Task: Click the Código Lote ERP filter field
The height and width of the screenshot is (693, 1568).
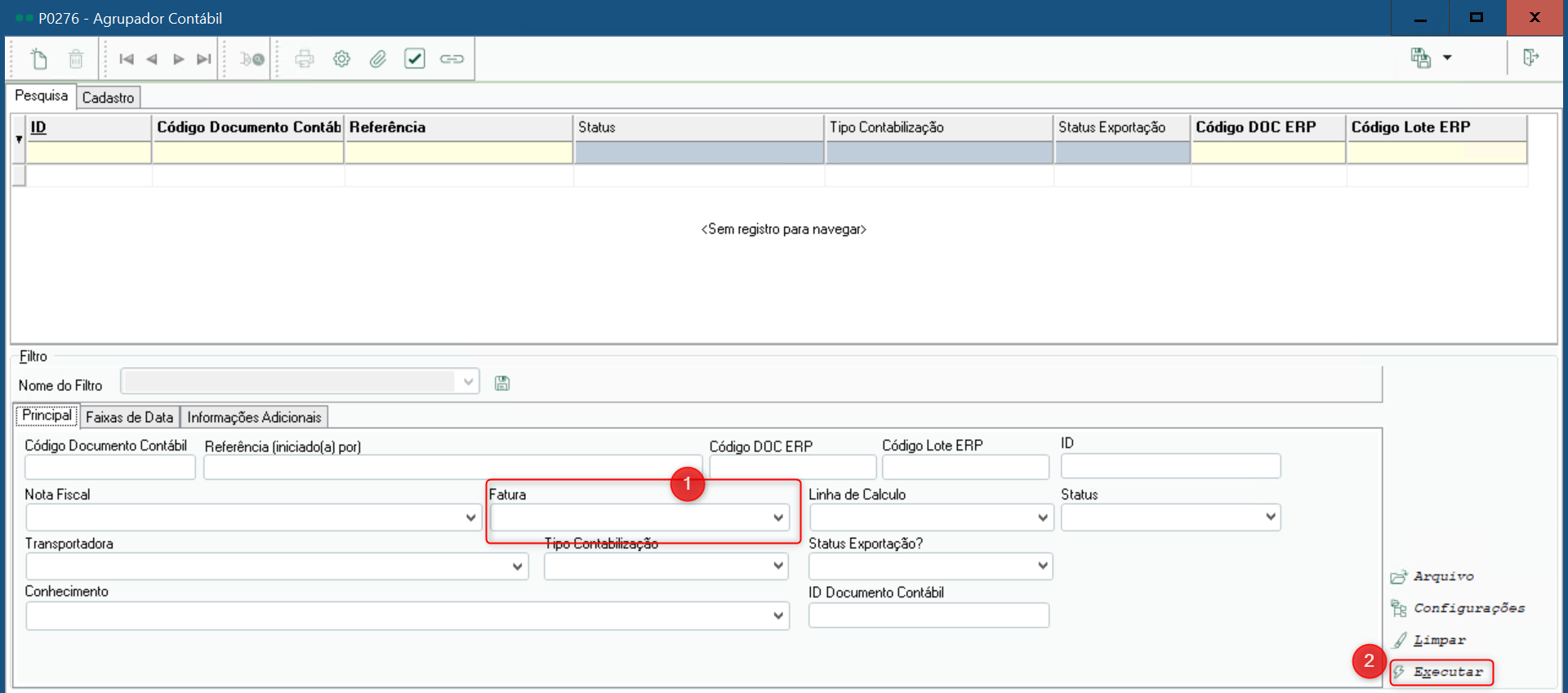Action: (965, 467)
